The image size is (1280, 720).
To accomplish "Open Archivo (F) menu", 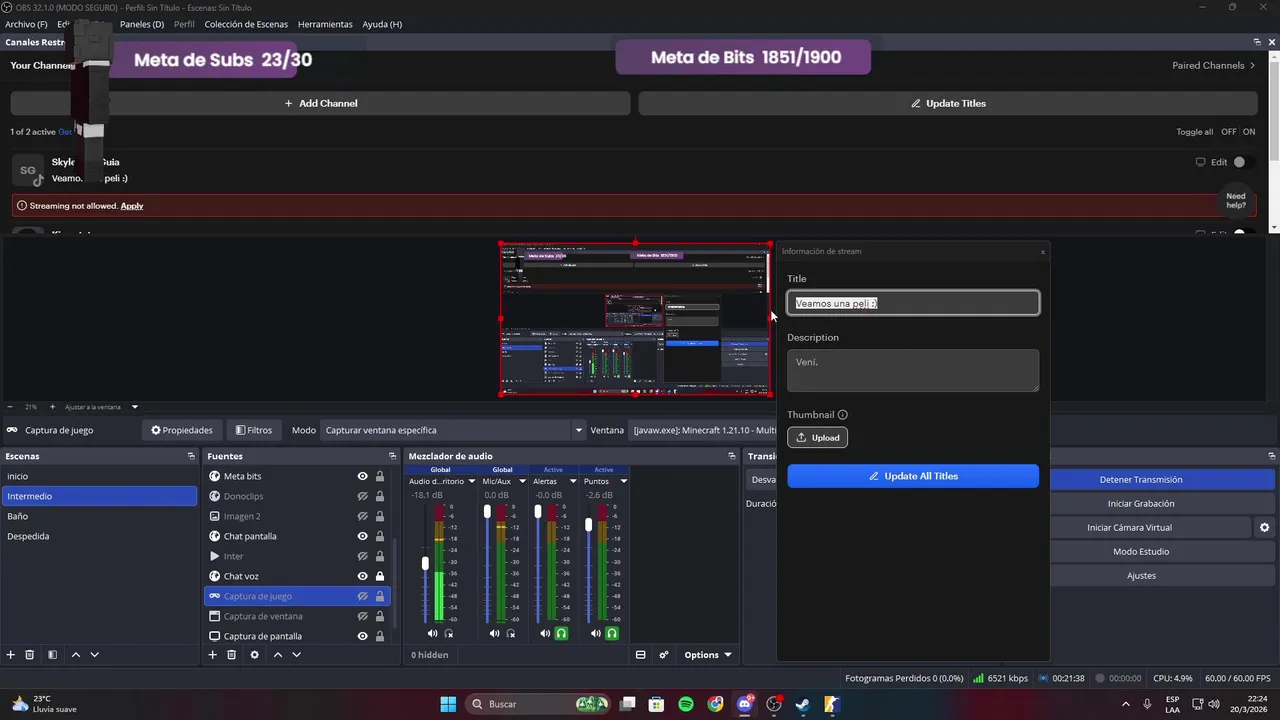I will 26,24.
